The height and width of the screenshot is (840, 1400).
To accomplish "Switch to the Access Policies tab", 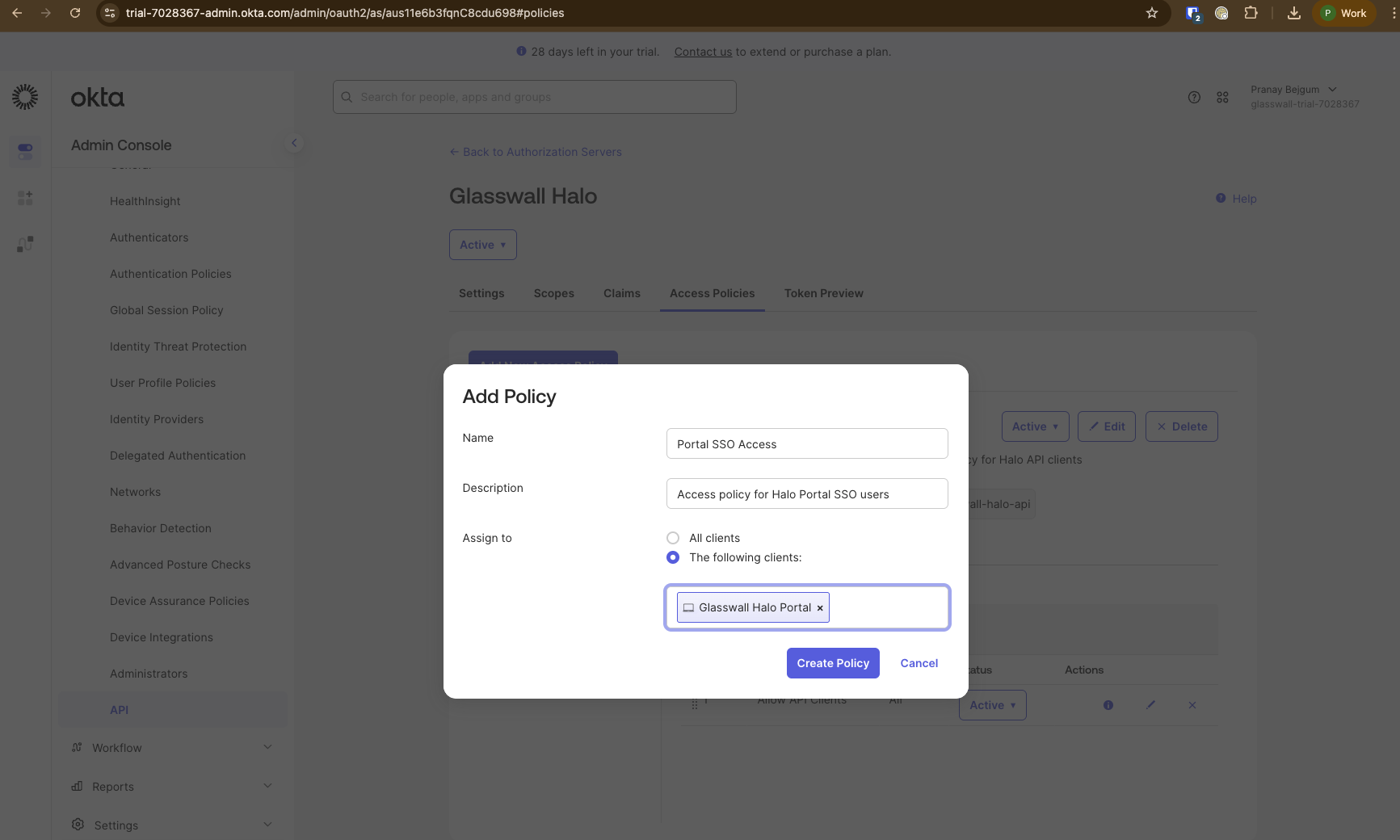I will click(713, 293).
